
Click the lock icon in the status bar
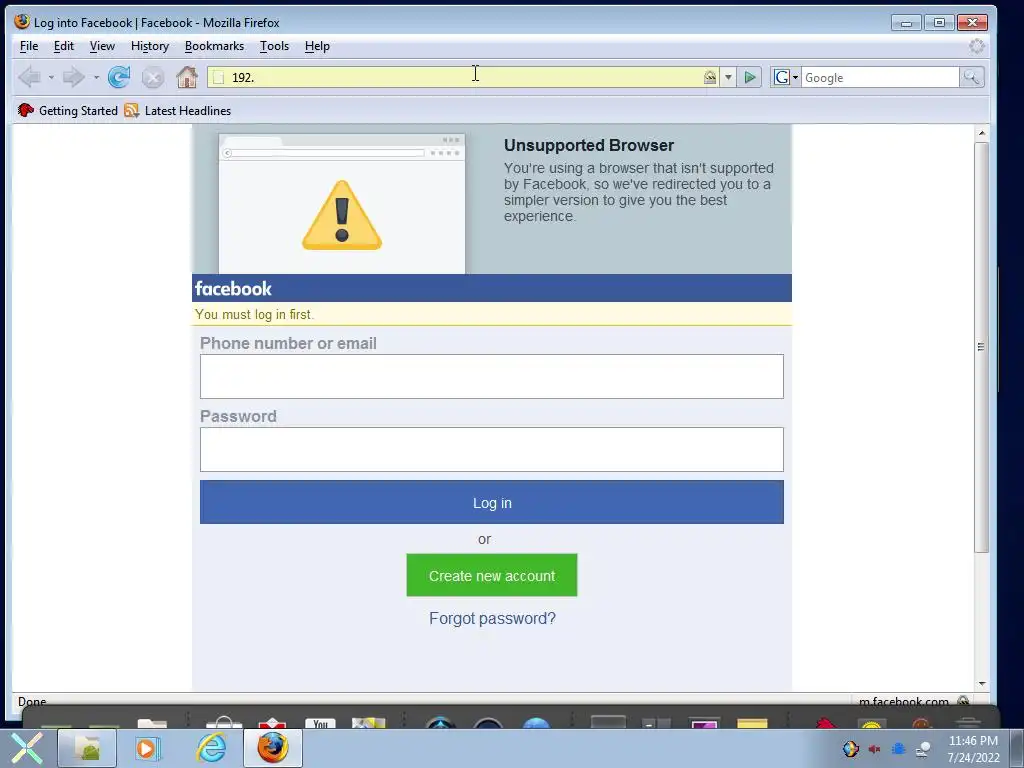pyautogui.click(x=963, y=701)
